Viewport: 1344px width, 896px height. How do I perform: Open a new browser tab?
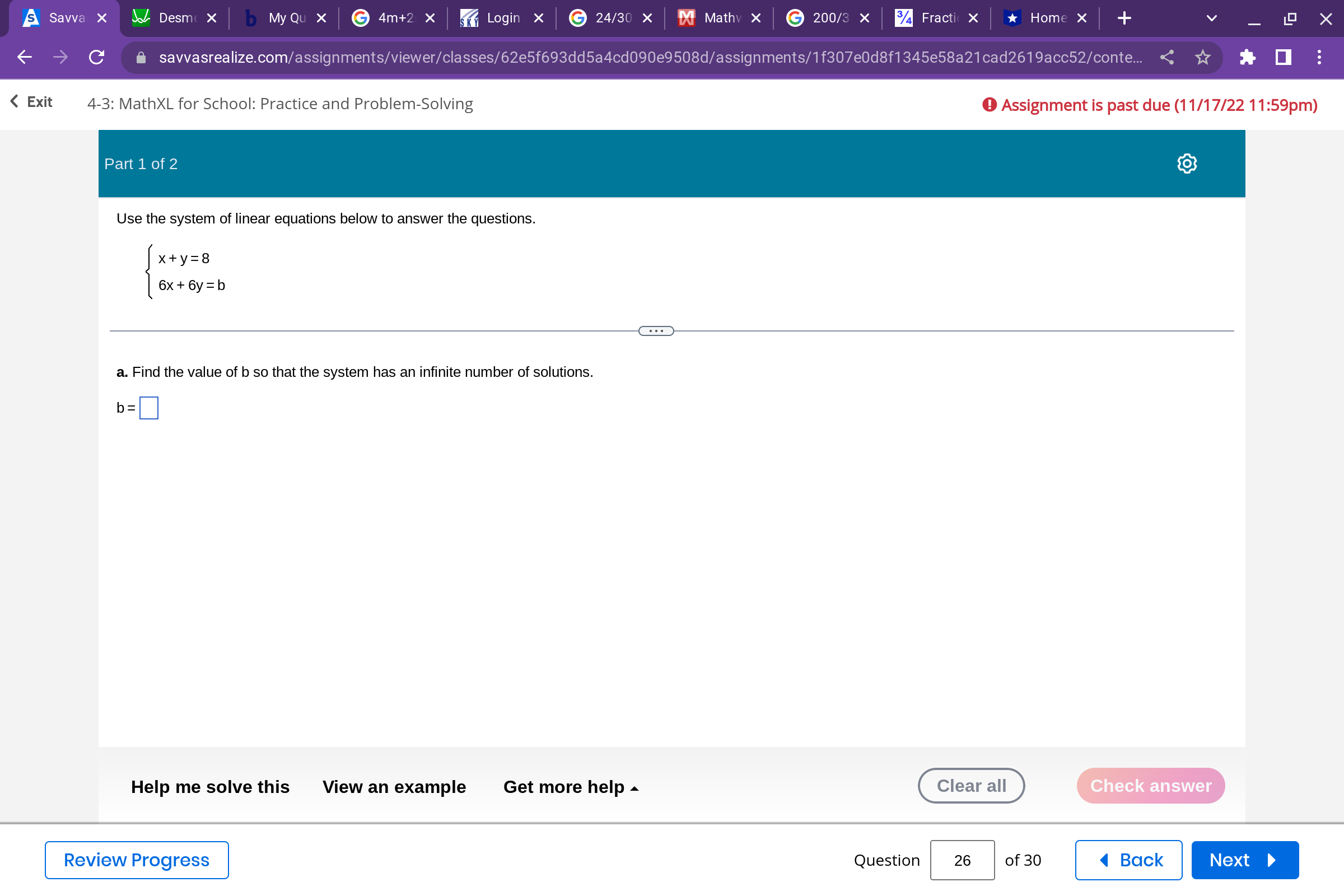(1124, 18)
